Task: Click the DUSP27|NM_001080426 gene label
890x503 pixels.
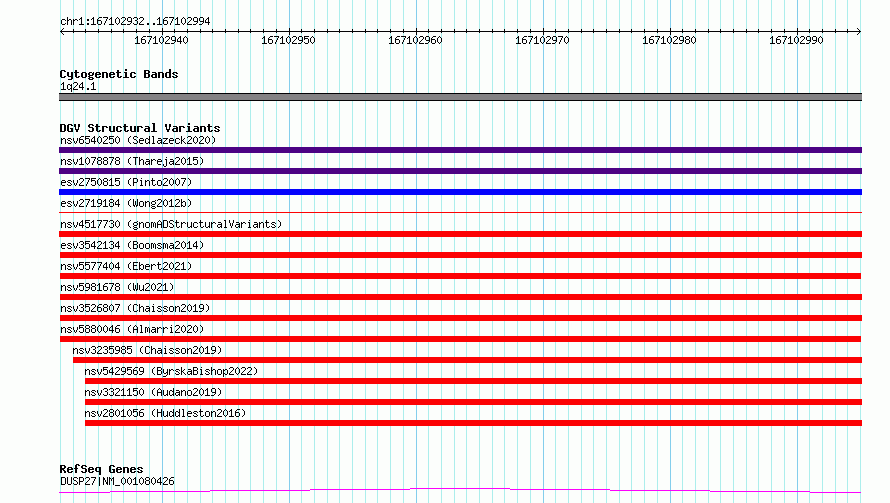Action: [x=117, y=481]
